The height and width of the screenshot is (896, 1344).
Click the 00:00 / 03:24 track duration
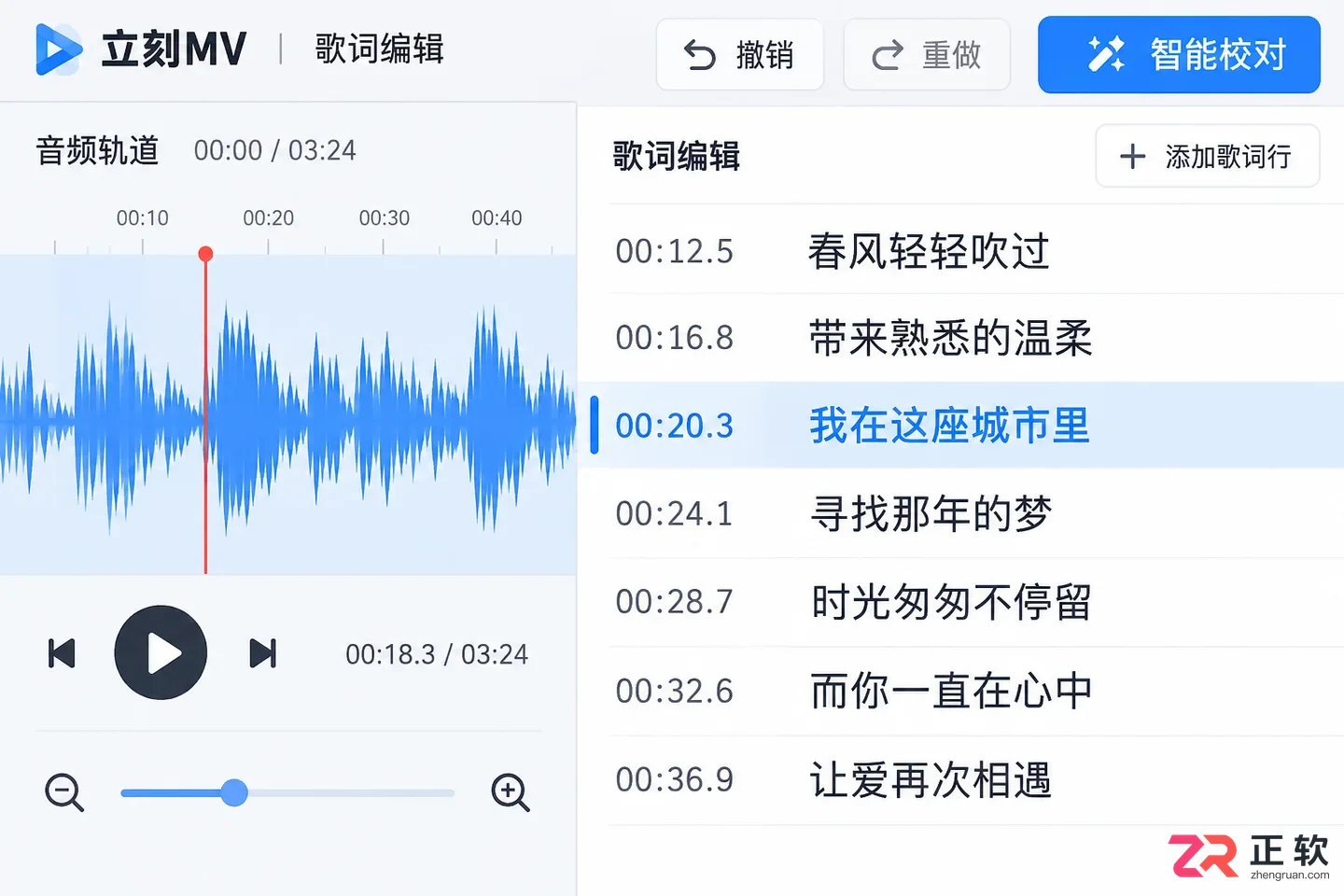[275, 150]
